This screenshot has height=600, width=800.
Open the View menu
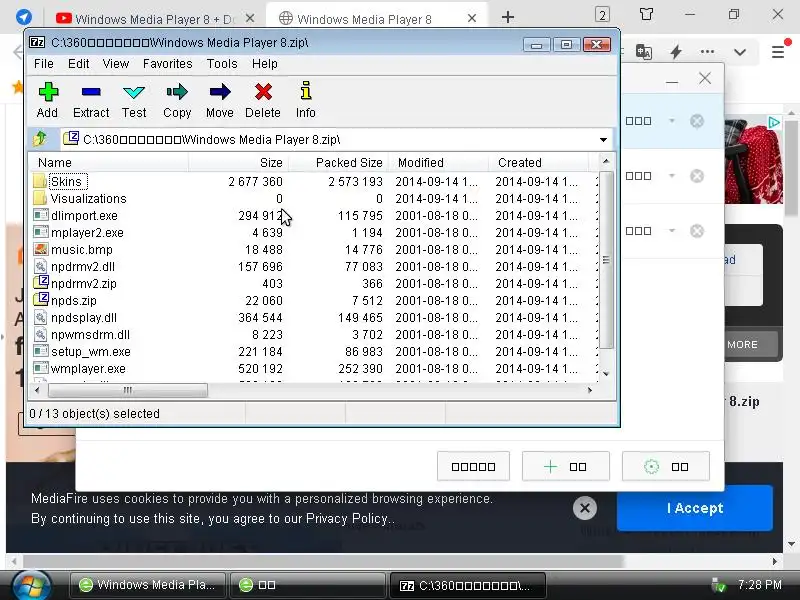116,64
